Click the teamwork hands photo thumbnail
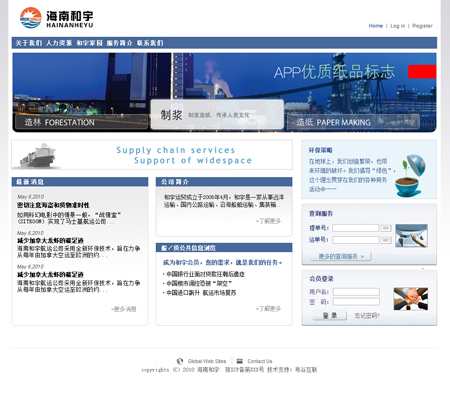The image size is (450, 398). (x=411, y=299)
